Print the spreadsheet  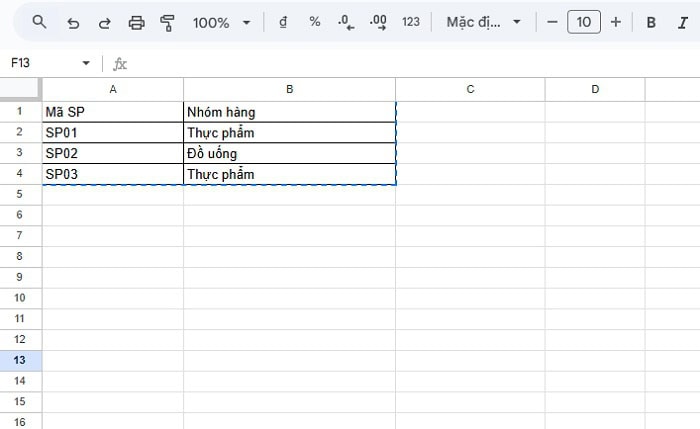click(137, 22)
